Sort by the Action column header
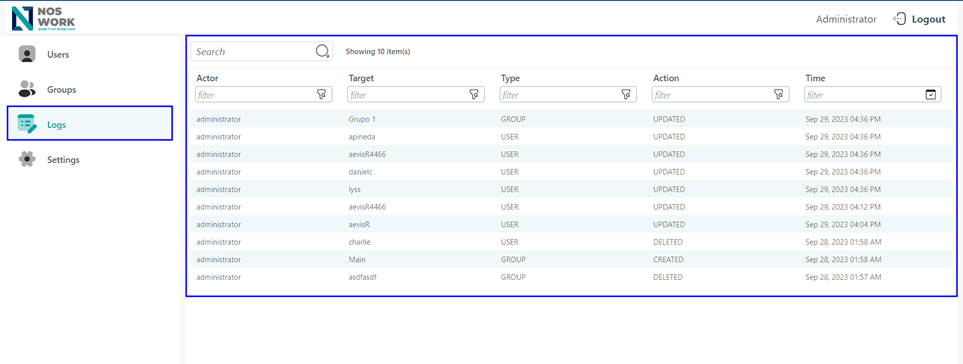Viewport: 963px width, 364px height. (666, 78)
